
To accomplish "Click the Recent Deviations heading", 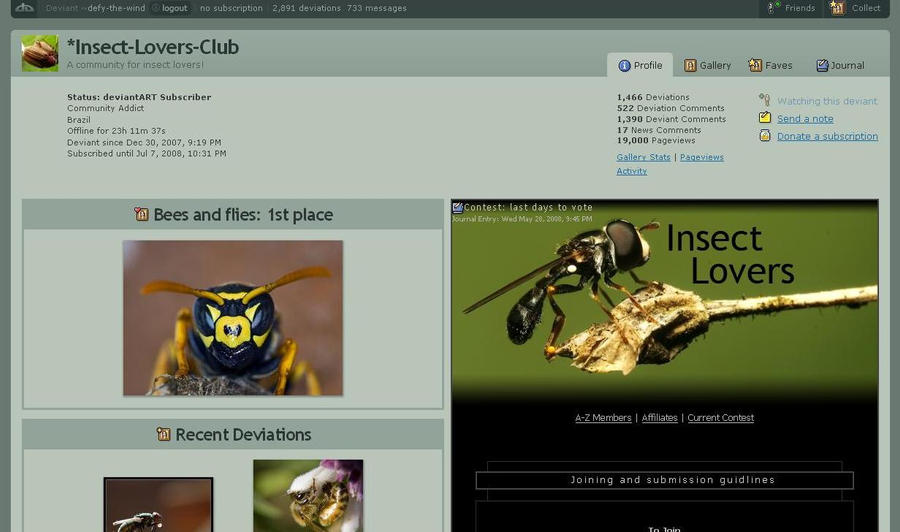I will [243, 434].
